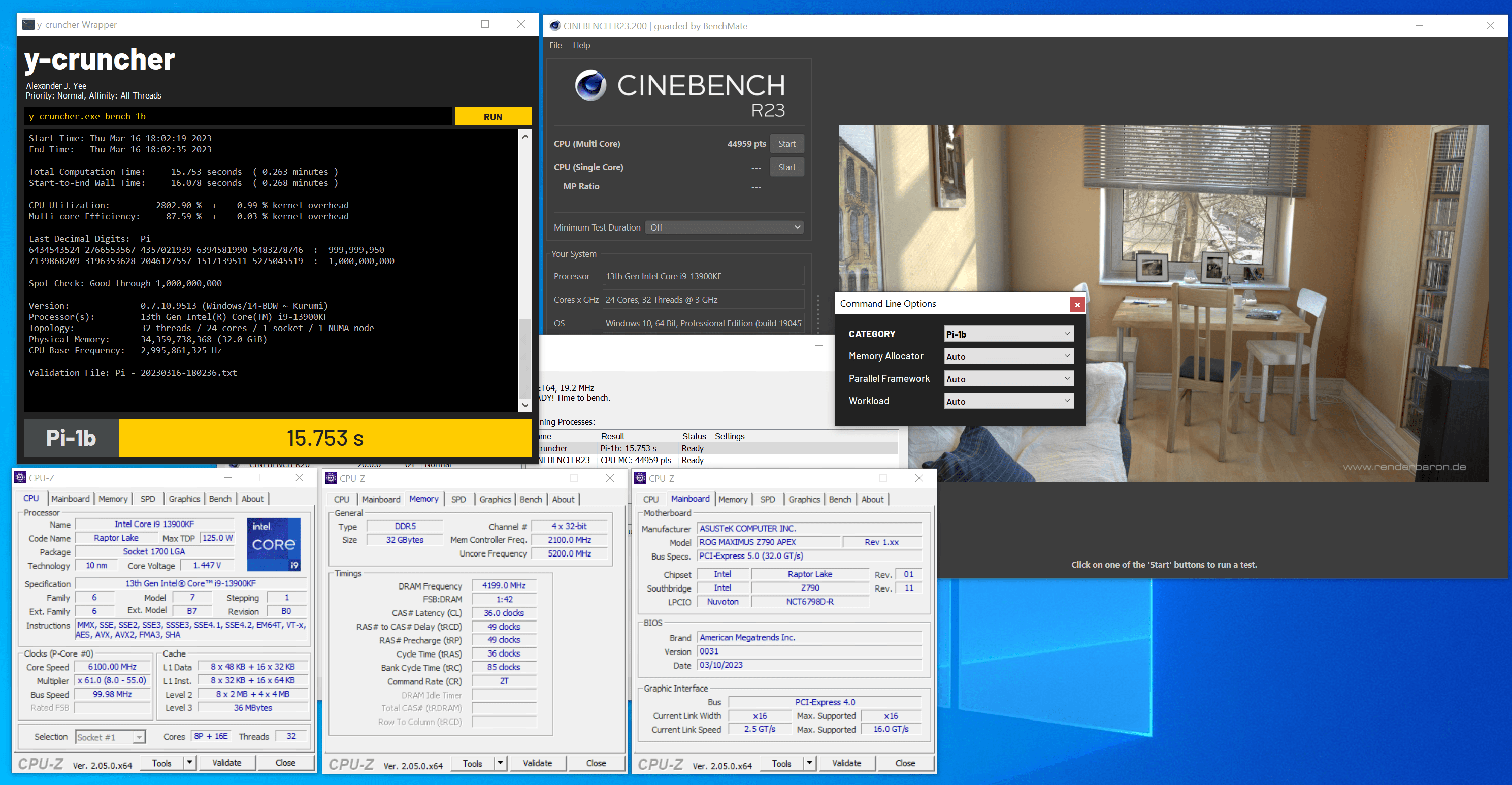Click Validate in CPU-Z Mainboard window
Screen dimensions: 1512x785
846,763
